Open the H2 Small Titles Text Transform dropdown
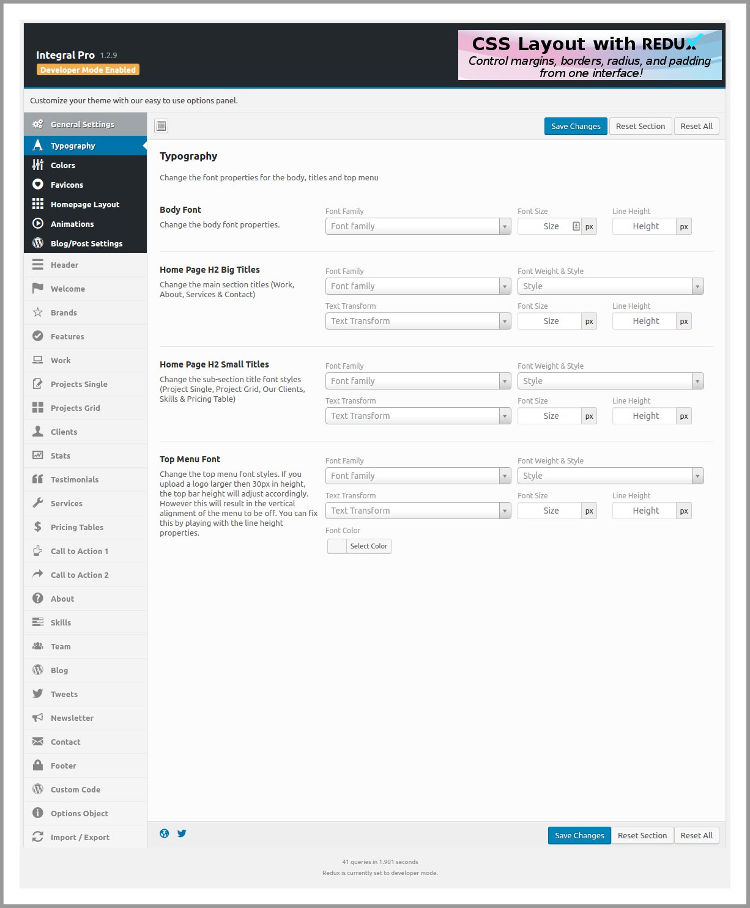Screen dimensions: 750x908 click(x=418, y=416)
